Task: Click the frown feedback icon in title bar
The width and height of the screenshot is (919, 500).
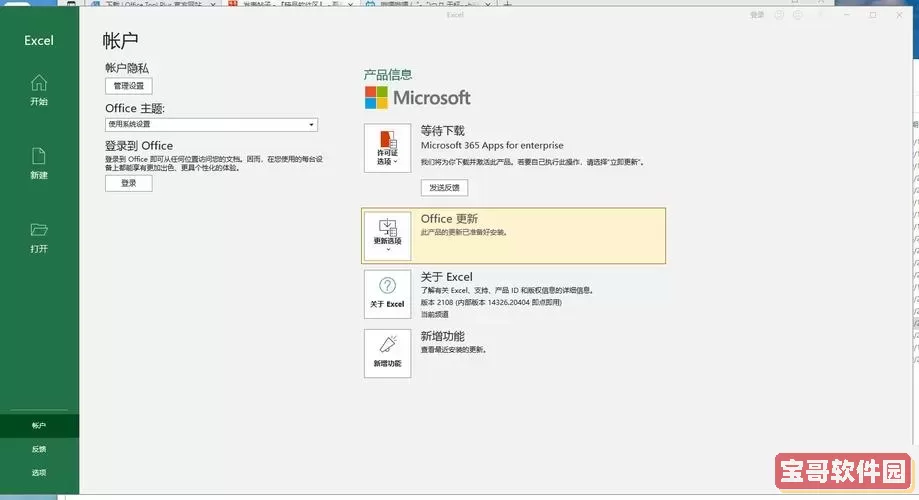Action: [x=798, y=15]
